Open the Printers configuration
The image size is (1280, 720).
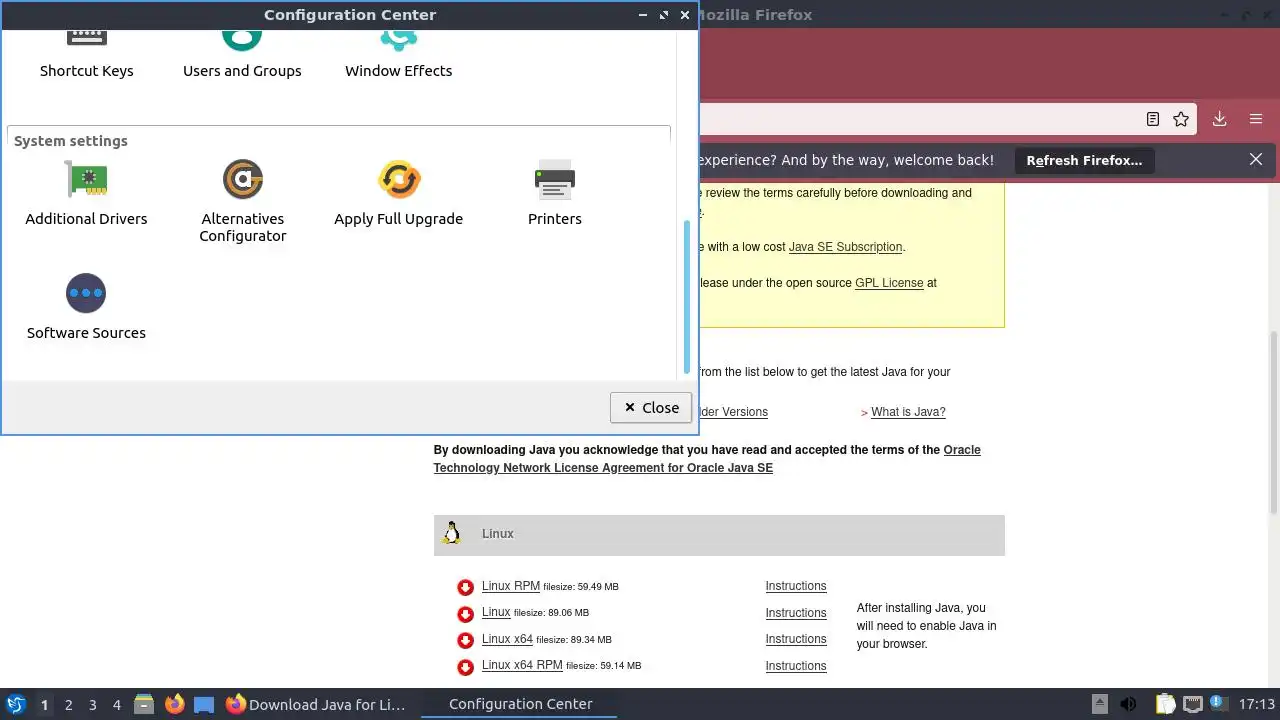[x=554, y=193]
